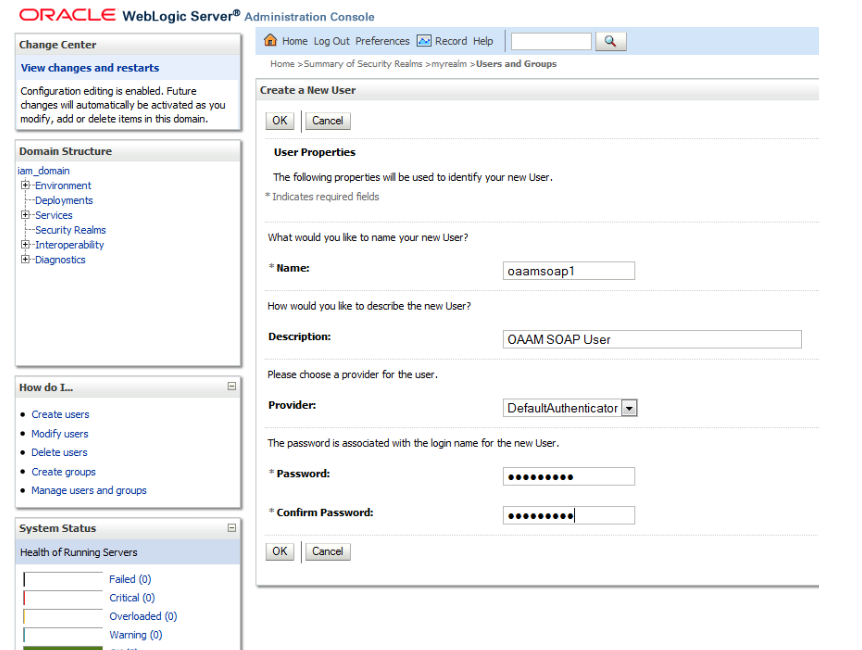862x650 pixels.
Task: Collapse the How do I panel
Action: (x=232, y=387)
